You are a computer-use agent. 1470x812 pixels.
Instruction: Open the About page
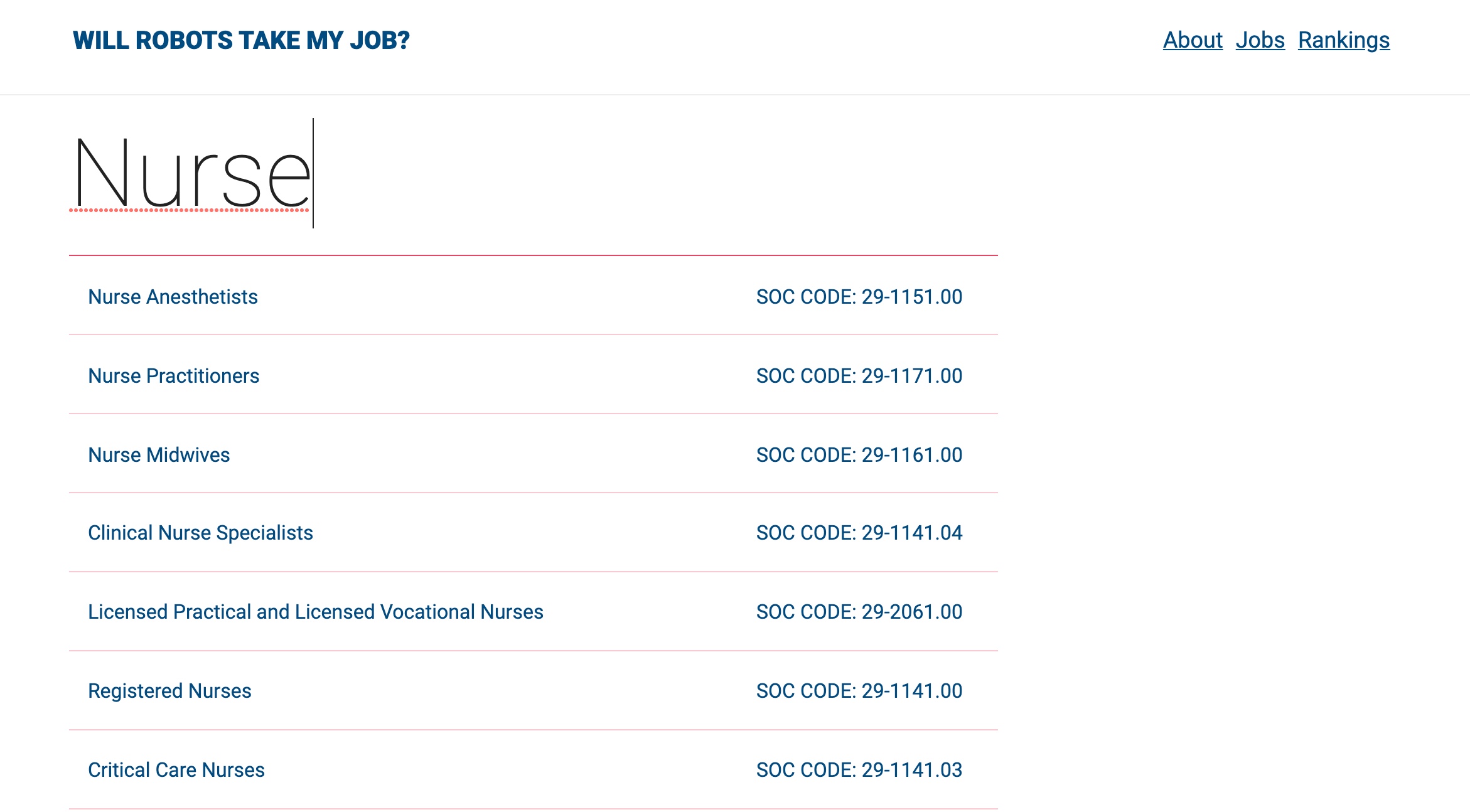pos(1193,40)
